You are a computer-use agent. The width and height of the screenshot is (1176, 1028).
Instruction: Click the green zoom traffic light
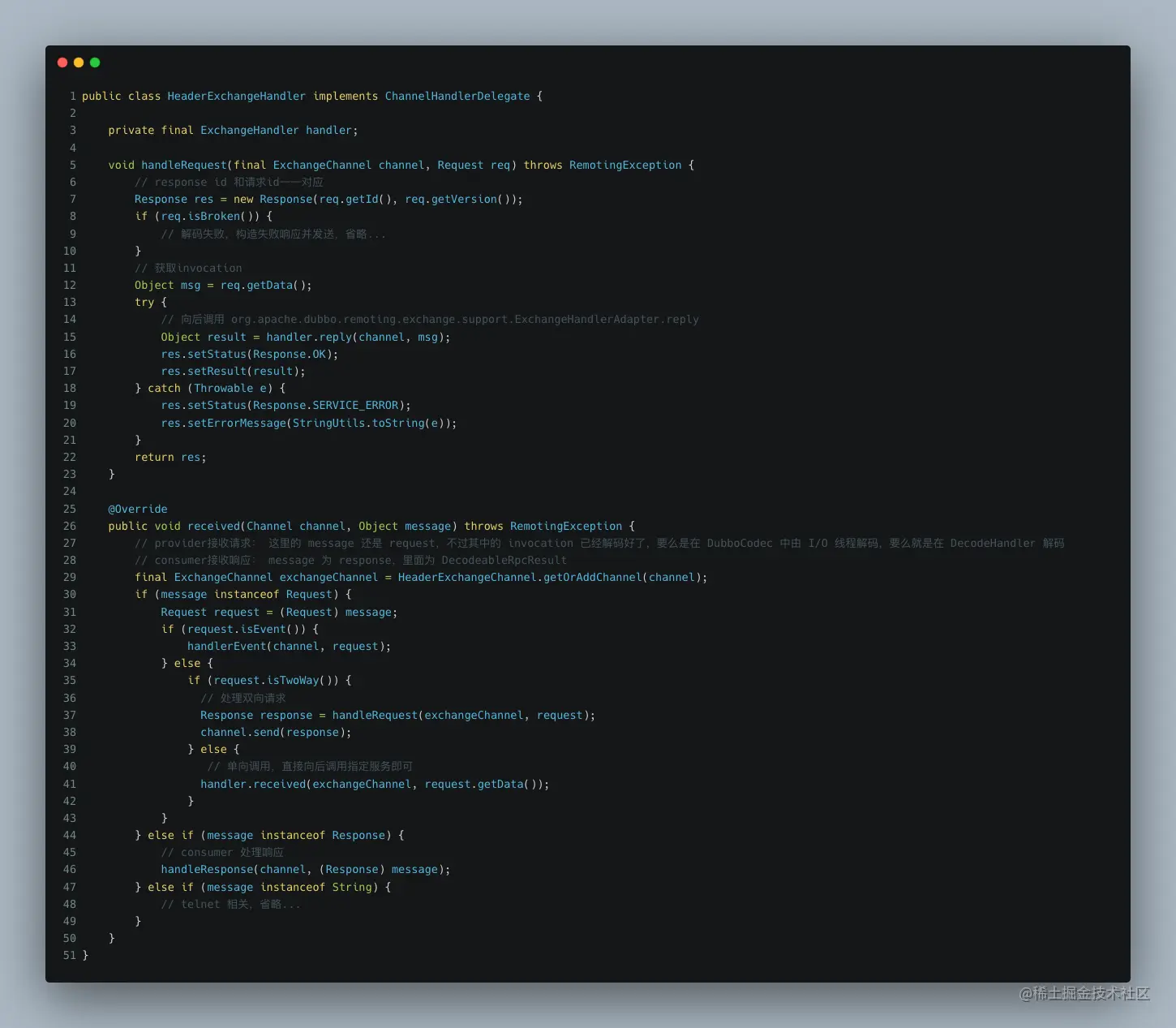tap(95, 62)
